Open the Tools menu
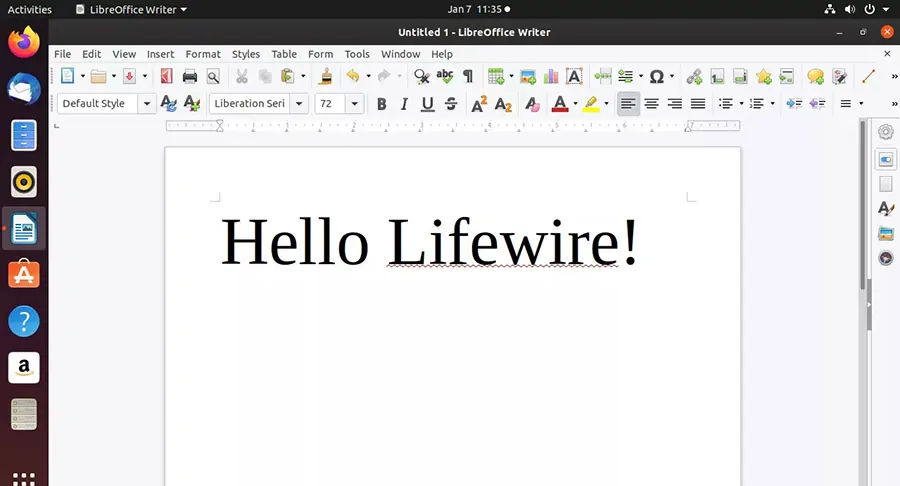 pyautogui.click(x=357, y=54)
